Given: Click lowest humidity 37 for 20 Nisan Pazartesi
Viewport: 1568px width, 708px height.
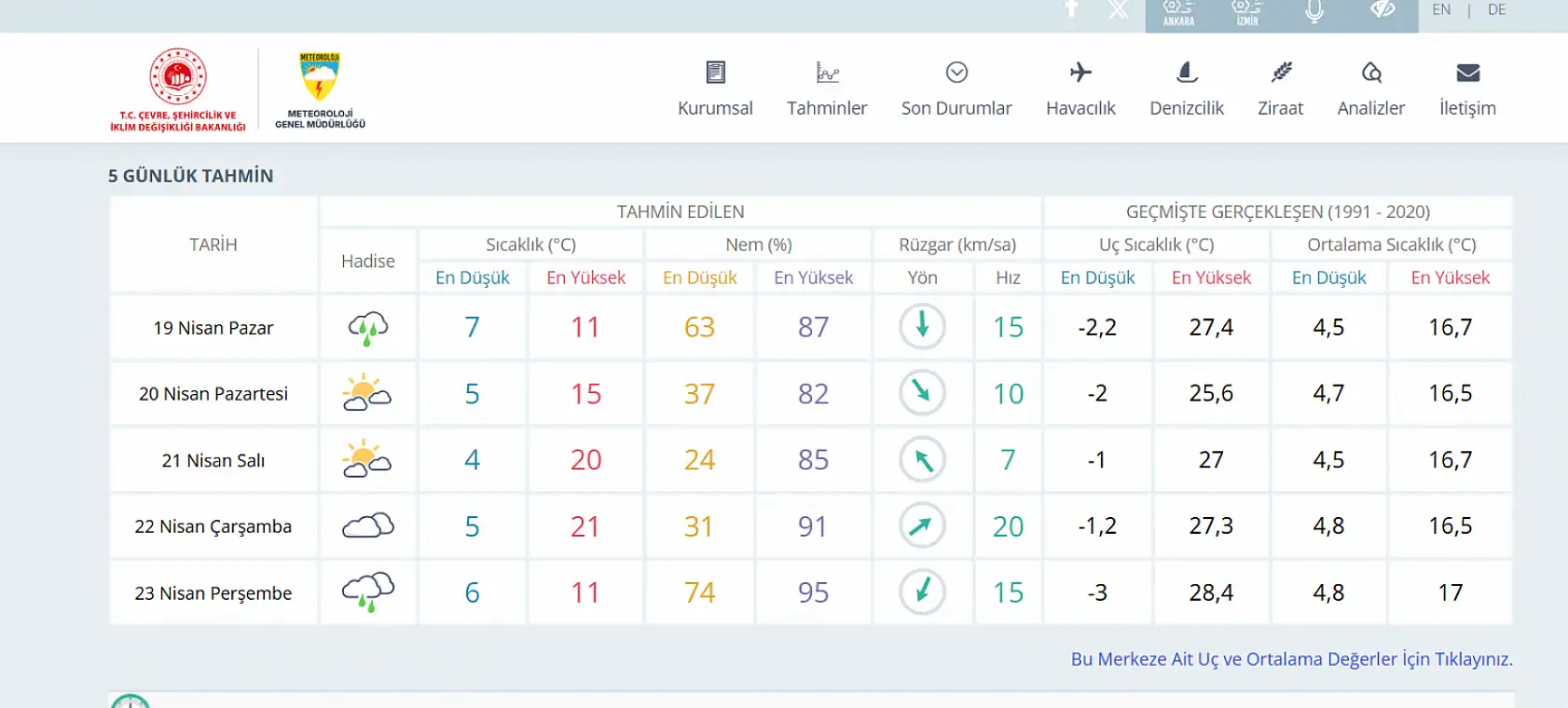Looking at the screenshot, I should (699, 393).
